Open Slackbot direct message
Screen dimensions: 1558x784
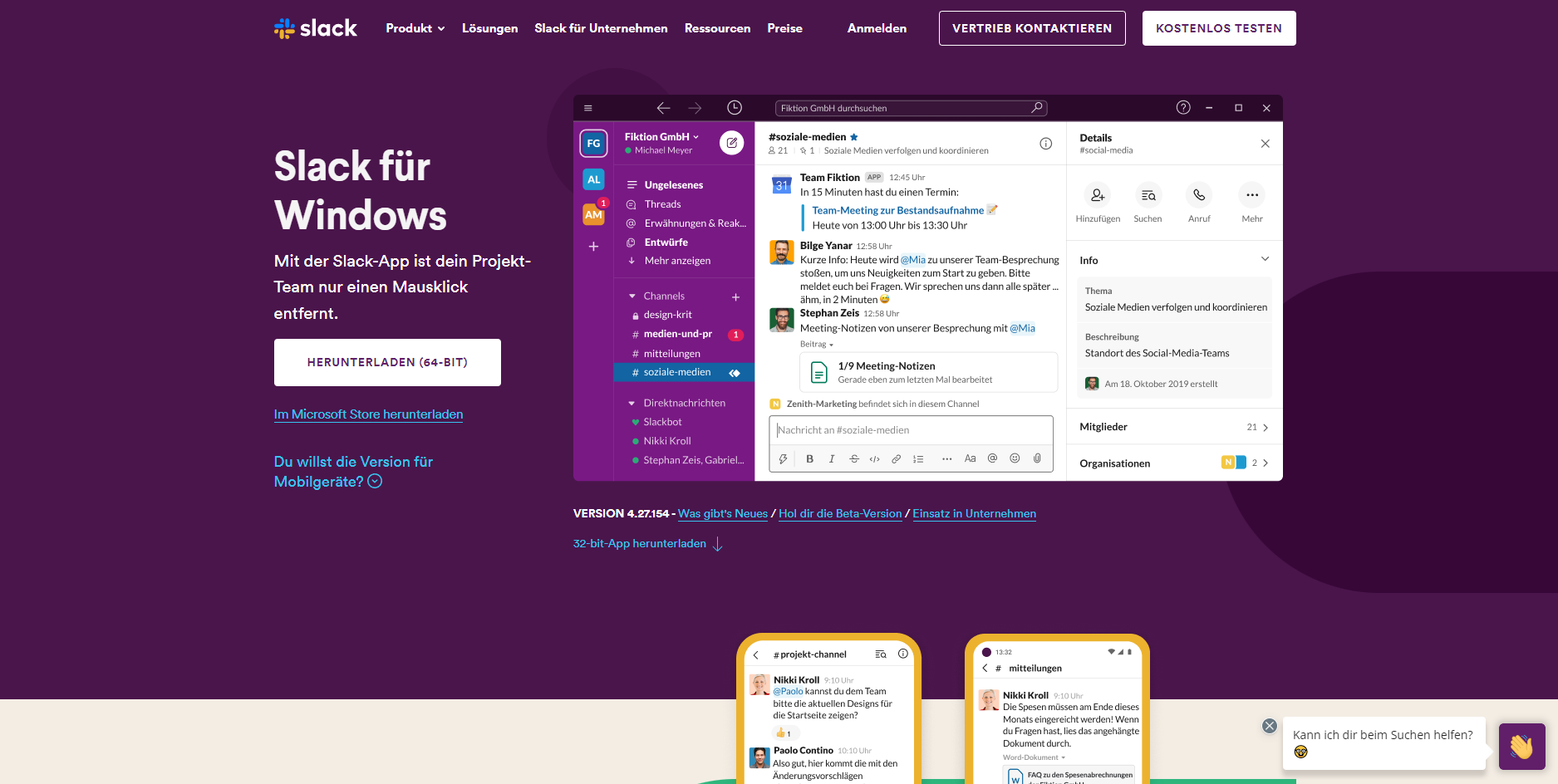click(x=662, y=422)
